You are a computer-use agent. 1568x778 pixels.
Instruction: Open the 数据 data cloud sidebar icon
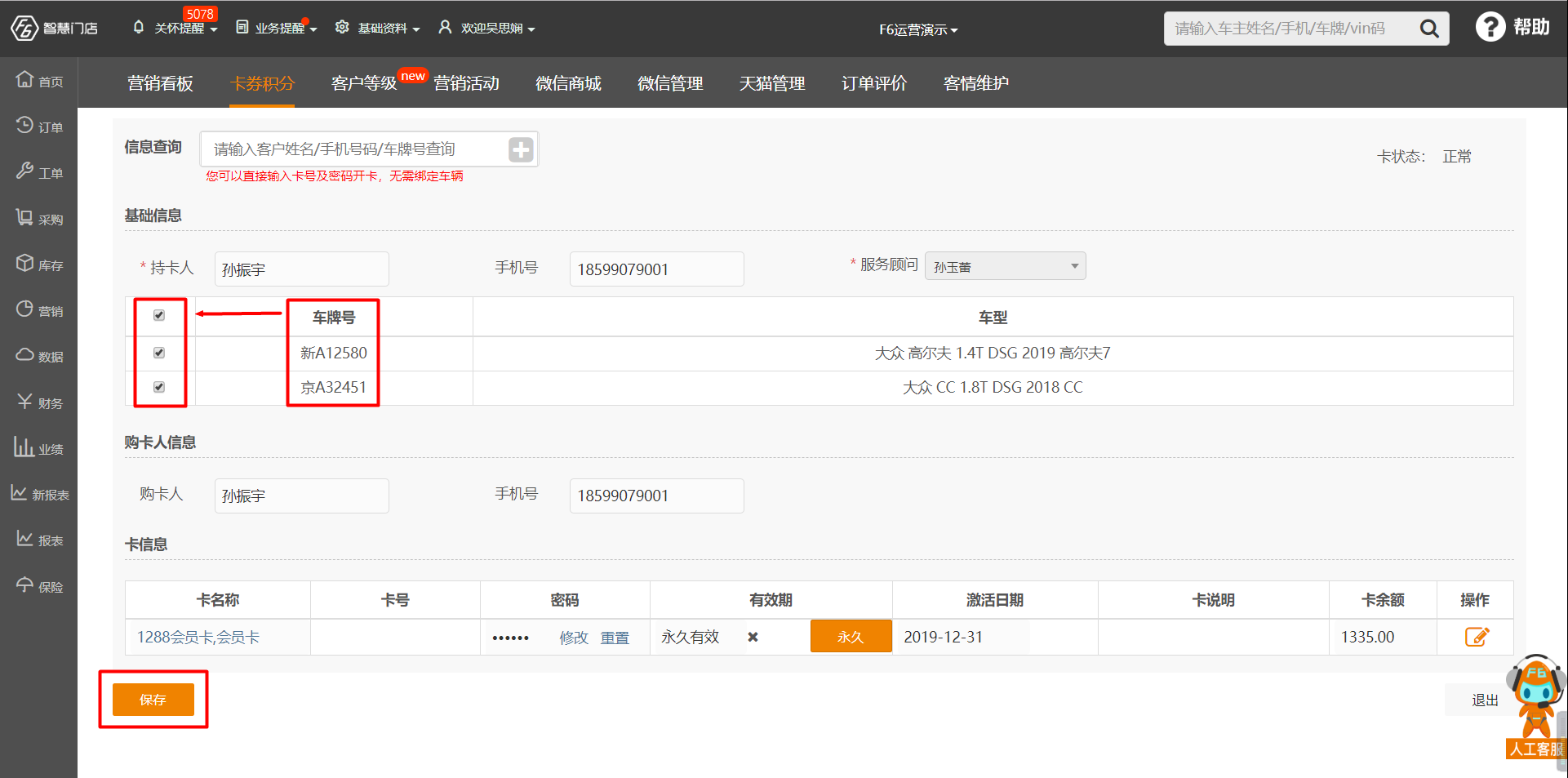(x=24, y=354)
